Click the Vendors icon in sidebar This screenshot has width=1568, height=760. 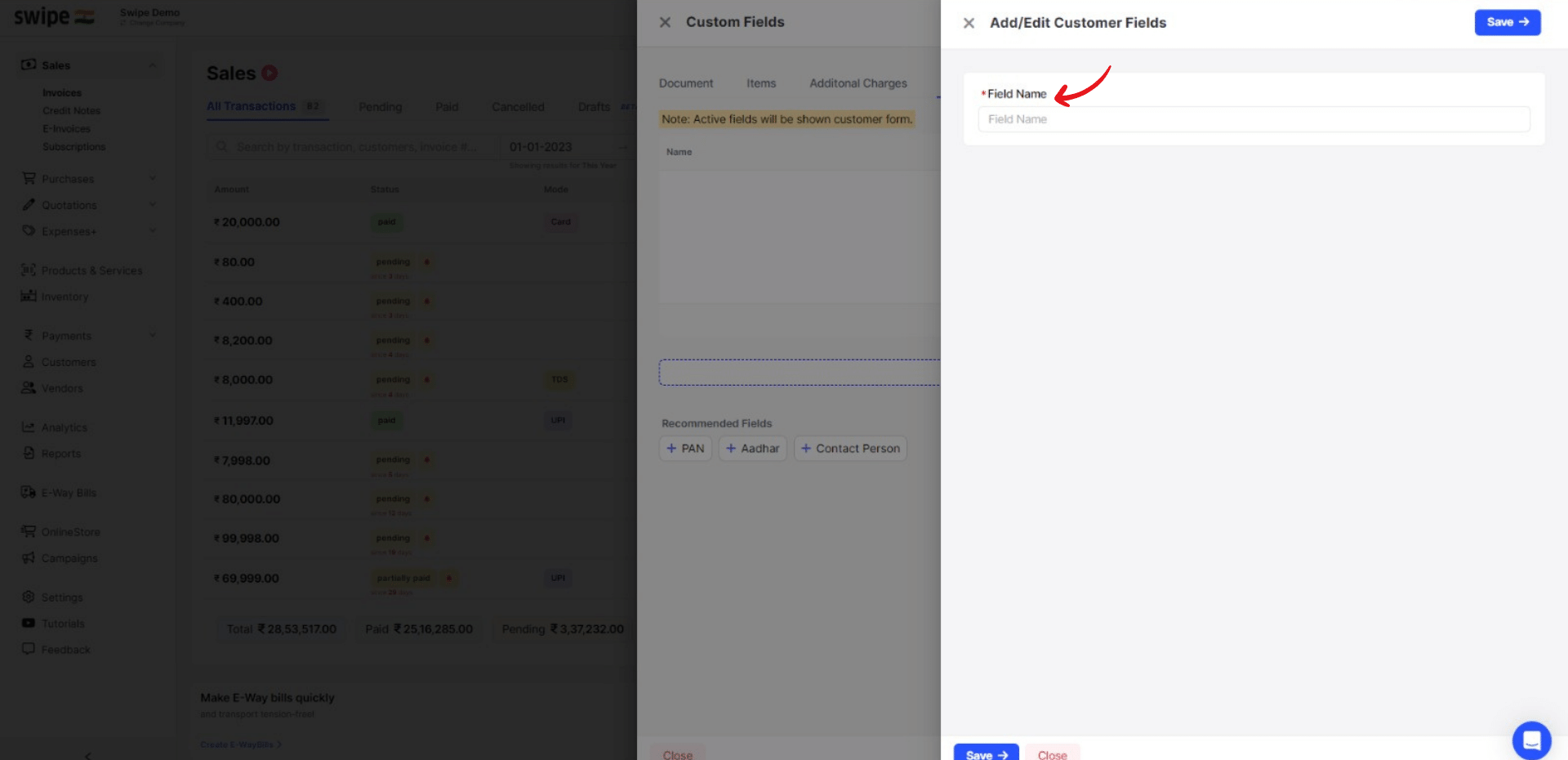click(x=29, y=387)
